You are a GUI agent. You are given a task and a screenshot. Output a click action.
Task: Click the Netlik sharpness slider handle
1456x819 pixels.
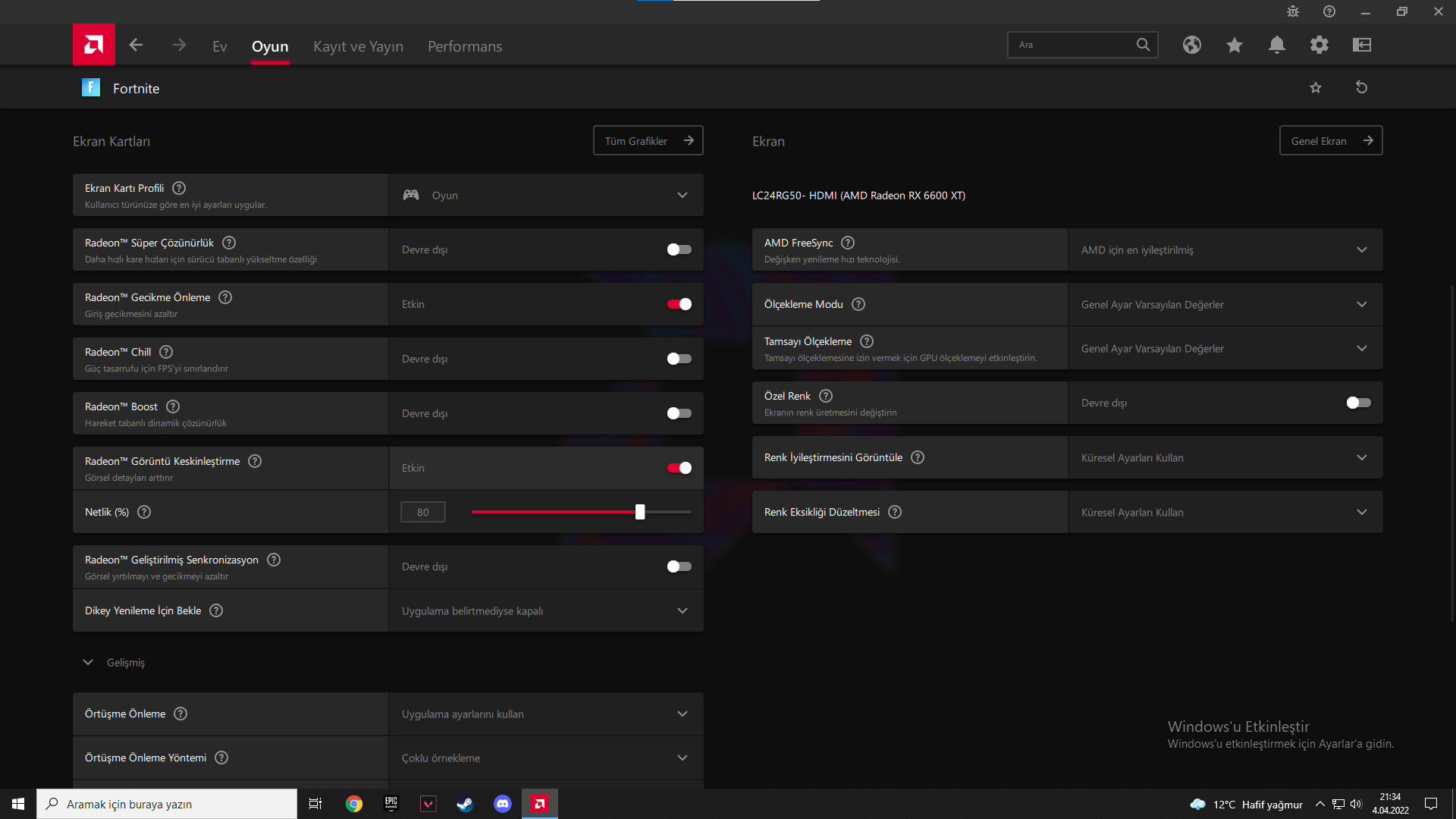click(640, 512)
